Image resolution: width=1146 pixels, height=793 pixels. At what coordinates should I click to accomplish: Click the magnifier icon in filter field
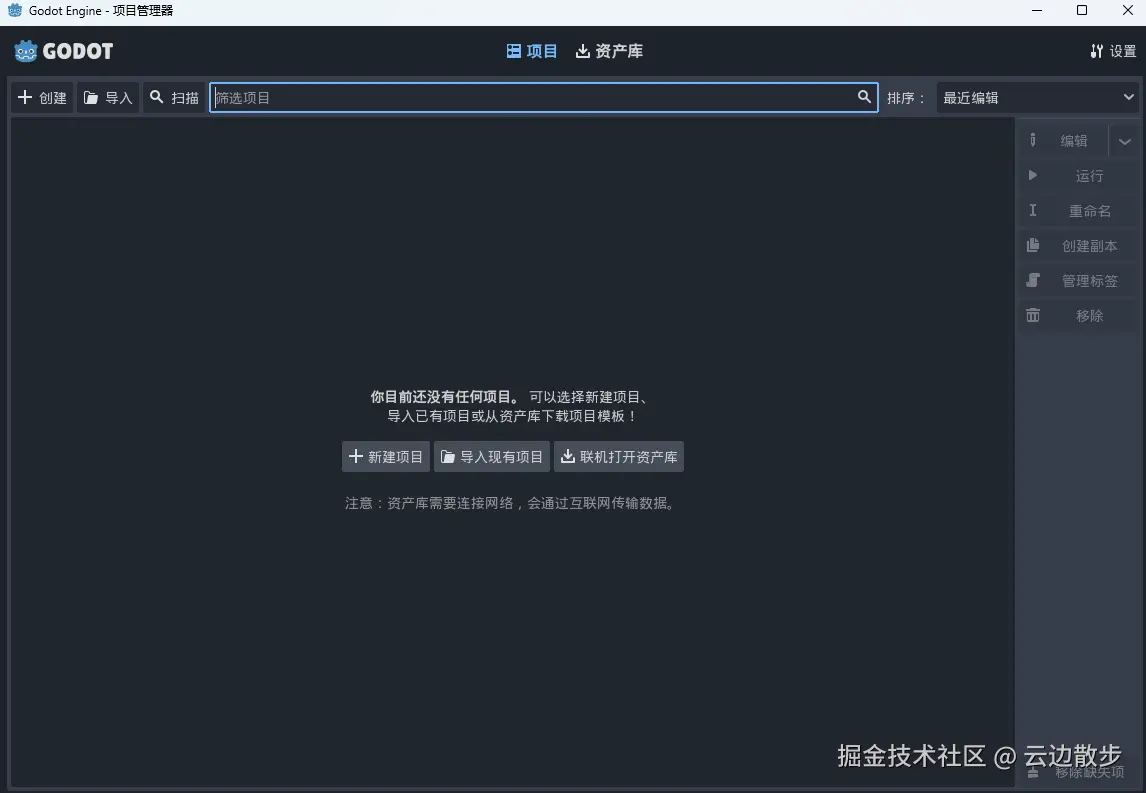pyautogui.click(x=864, y=97)
